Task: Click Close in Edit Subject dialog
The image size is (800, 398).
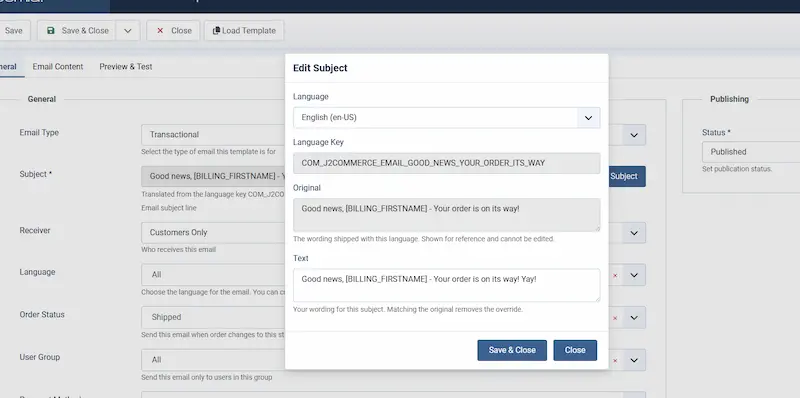Action: (575, 350)
